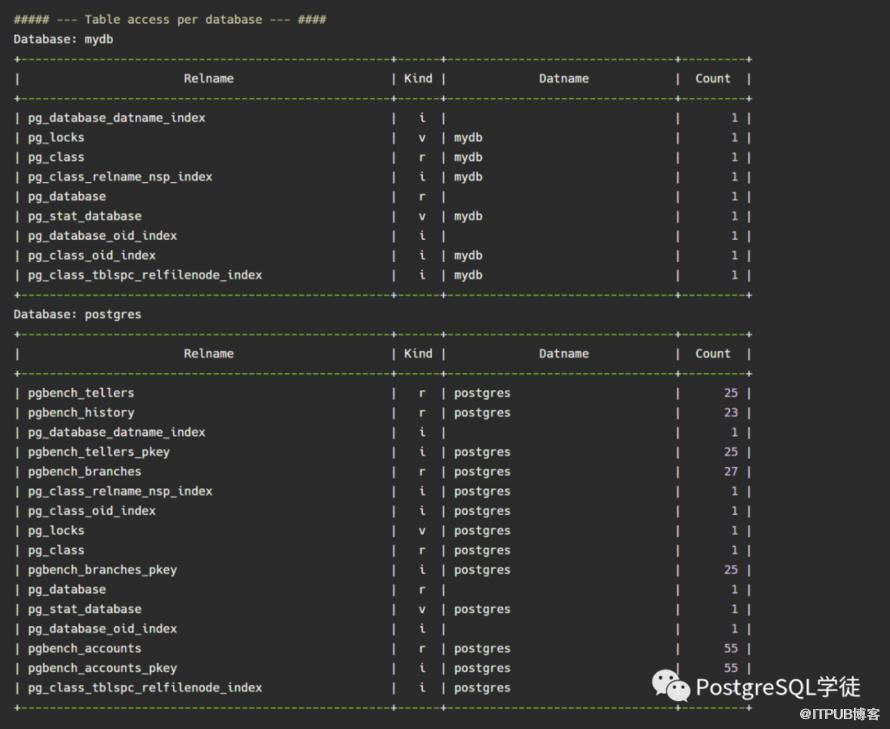Select pg_locks in the postgres table
The width and height of the screenshot is (890, 729).
(56, 530)
